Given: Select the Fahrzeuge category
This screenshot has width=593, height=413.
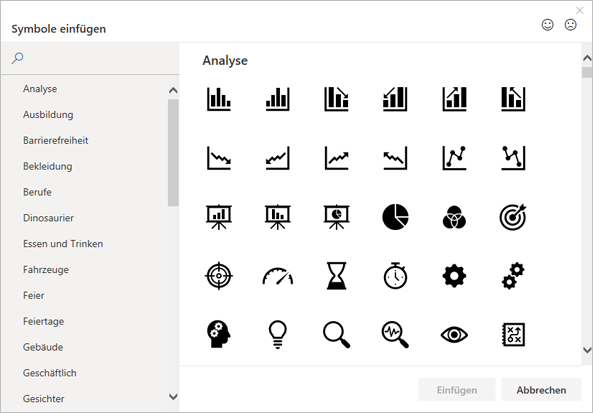Looking at the screenshot, I should tap(46, 270).
